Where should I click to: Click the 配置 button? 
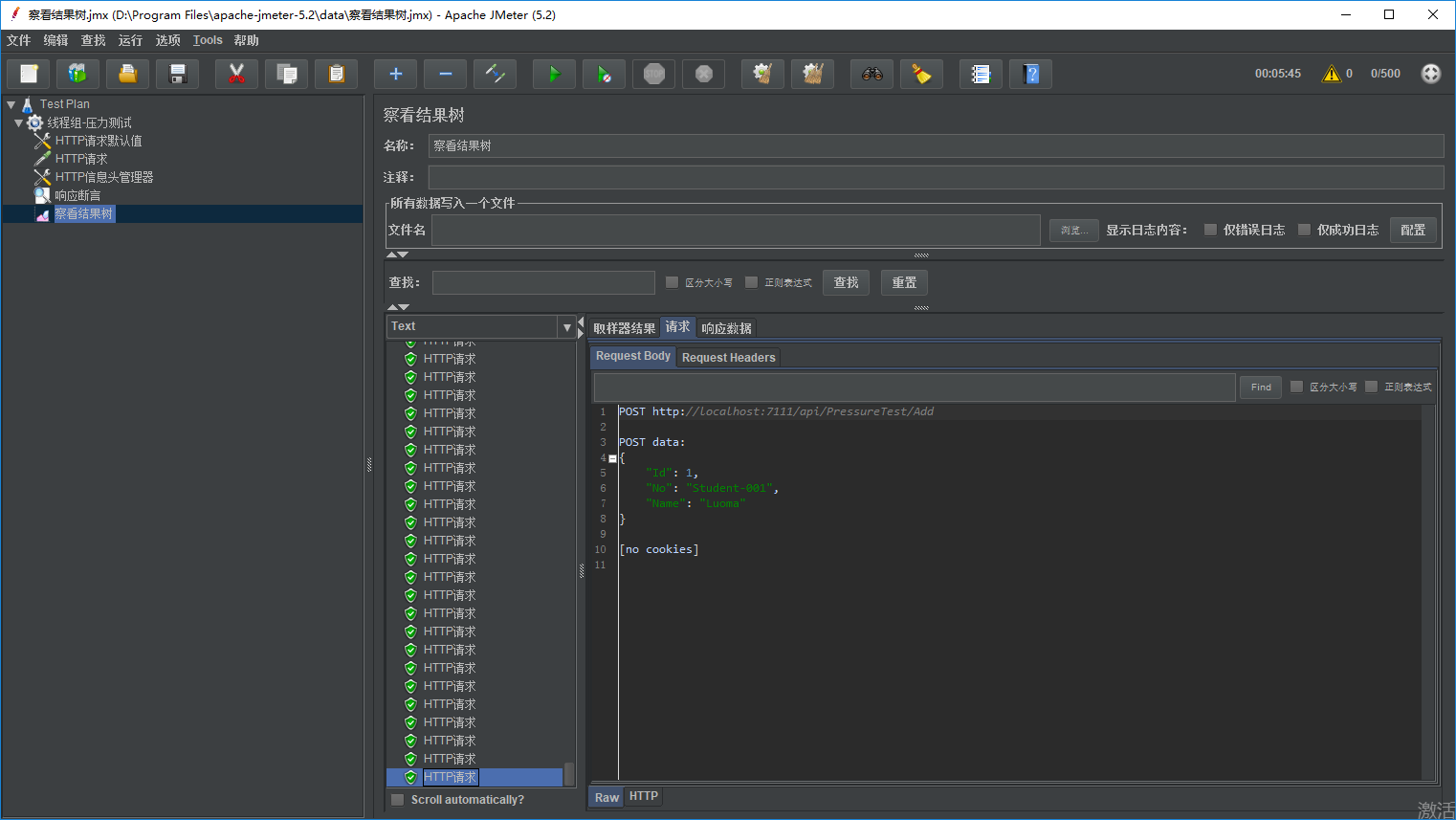(1413, 230)
